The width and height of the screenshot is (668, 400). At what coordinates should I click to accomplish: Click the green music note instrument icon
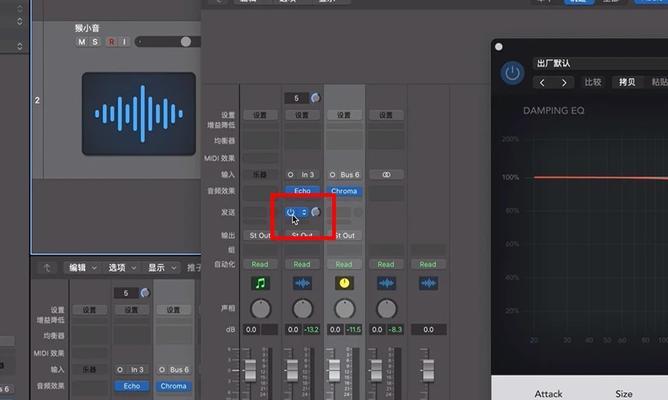[x=260, y=284]
